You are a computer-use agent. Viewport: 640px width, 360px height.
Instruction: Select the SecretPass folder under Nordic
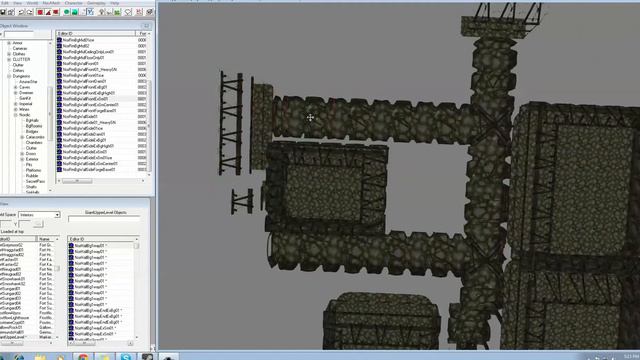35,181
